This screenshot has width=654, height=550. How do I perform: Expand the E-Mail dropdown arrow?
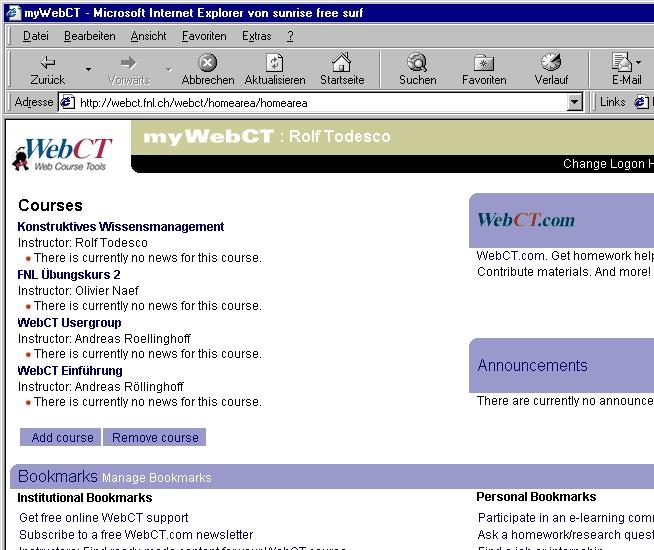click(x=639, y=63)
